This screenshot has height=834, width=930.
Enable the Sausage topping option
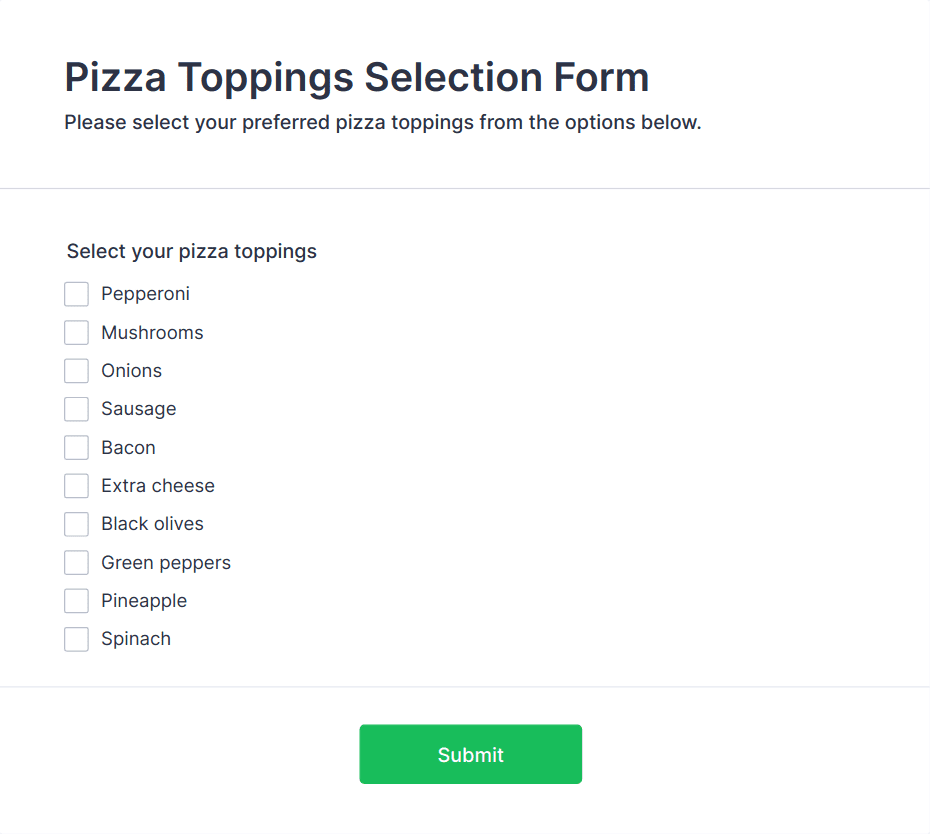77,409
